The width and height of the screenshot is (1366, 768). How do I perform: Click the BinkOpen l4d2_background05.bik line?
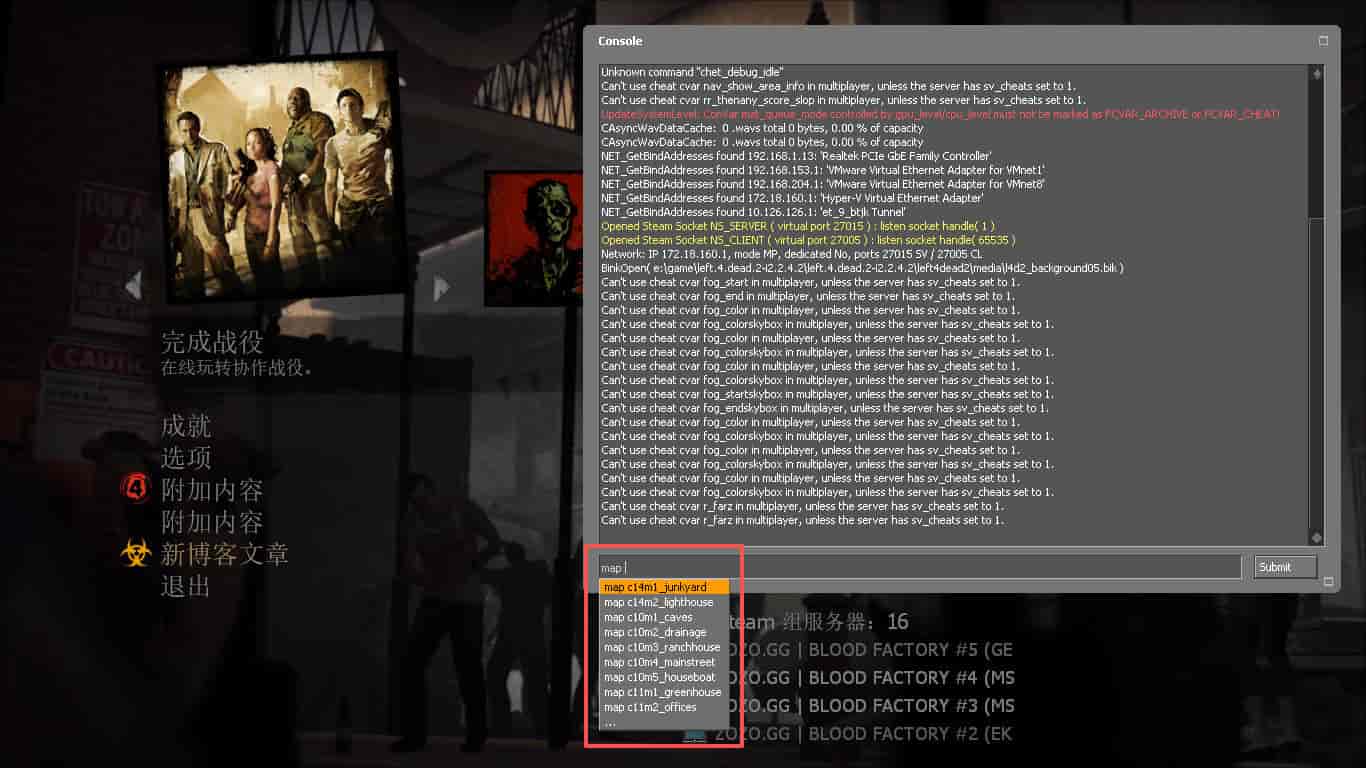tap(862, 268)
